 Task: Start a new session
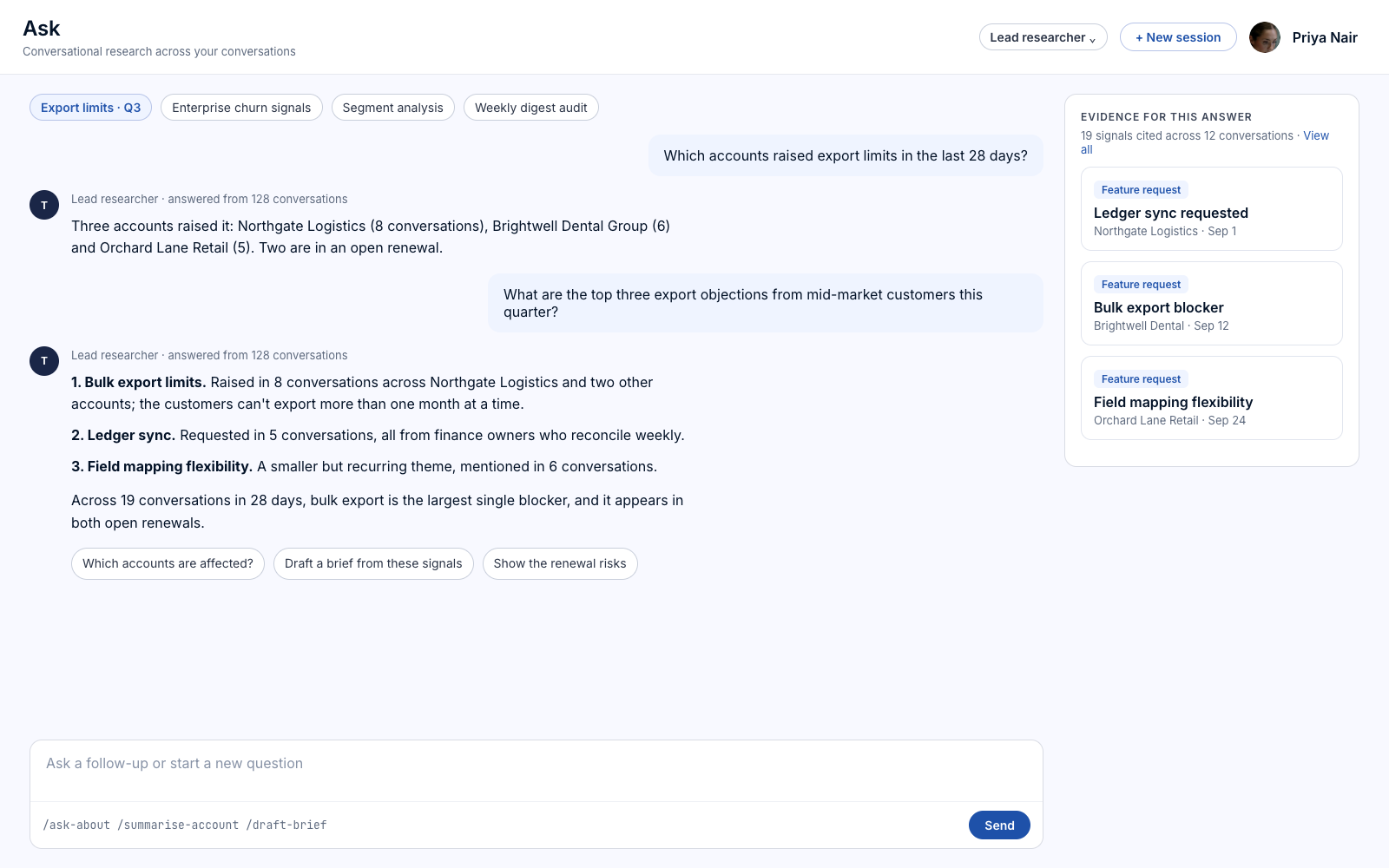point(1178,37)
